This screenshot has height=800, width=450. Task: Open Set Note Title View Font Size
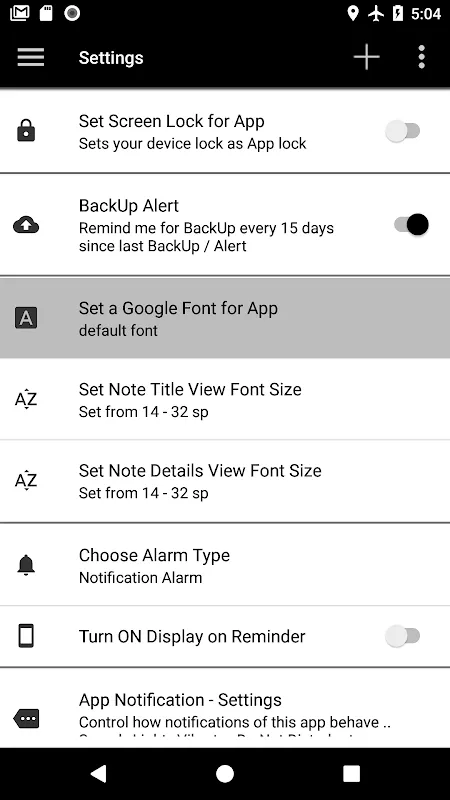pos(225,399)
